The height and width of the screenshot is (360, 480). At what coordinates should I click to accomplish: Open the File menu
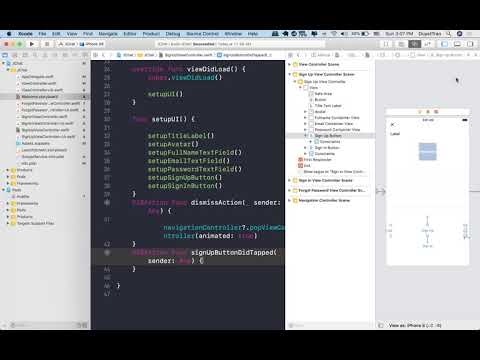(x=42, y=34)
